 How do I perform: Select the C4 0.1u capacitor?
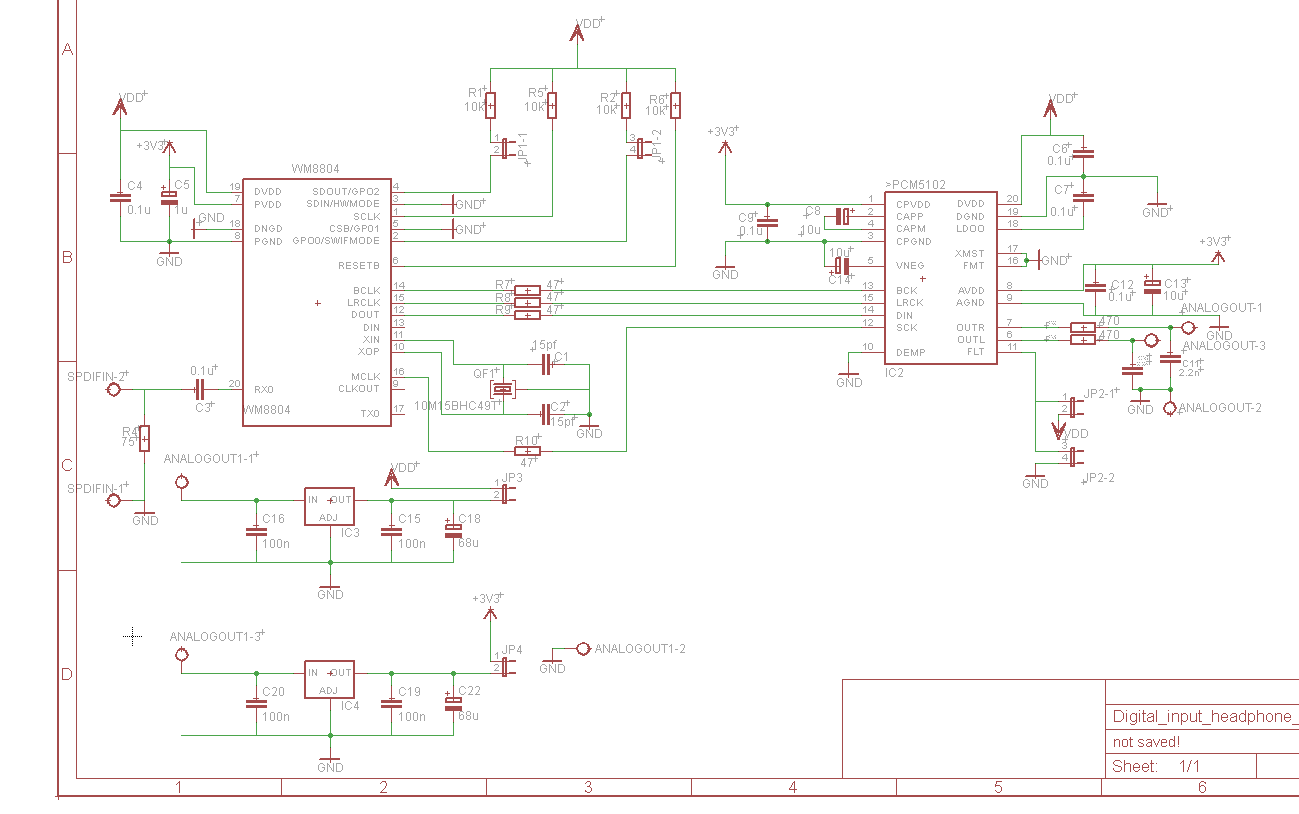(x=120, y=197)
